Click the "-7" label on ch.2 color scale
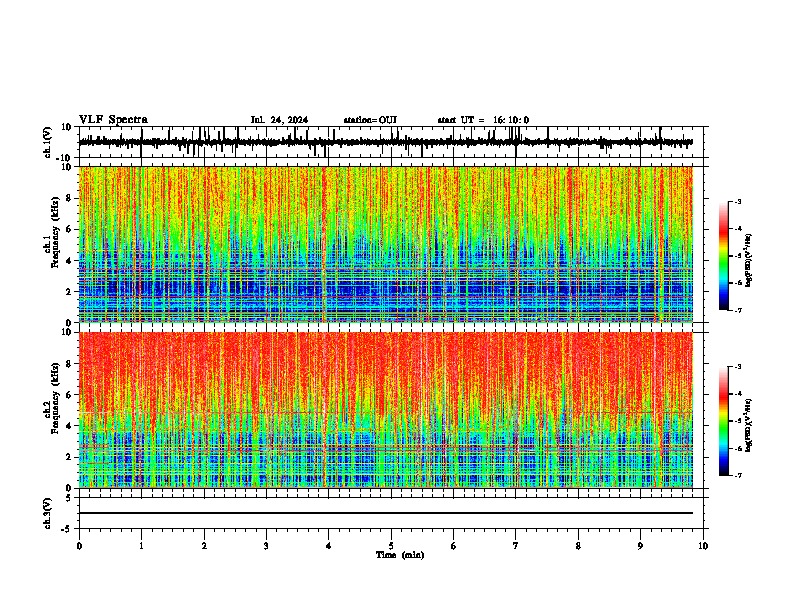792x612 pixels. click(x=737, y=476)
